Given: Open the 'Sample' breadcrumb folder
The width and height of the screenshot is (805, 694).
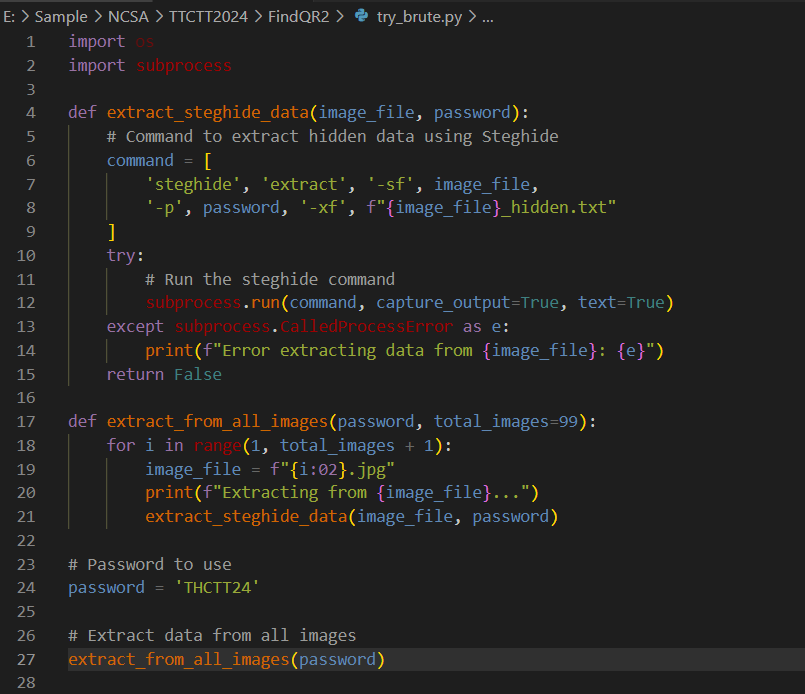Looking at the screenshot, I should [61, 17].
